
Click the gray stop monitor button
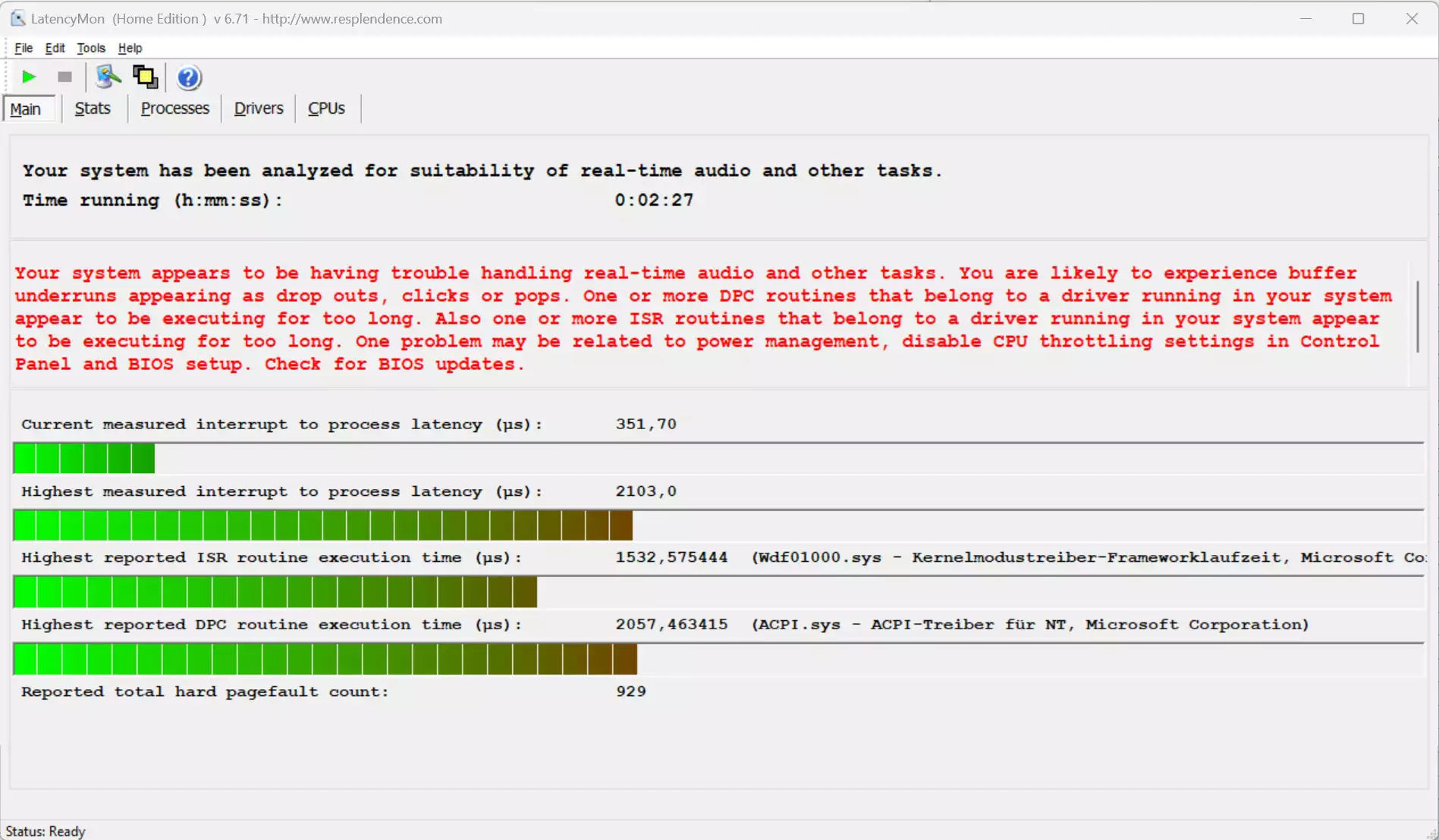coord(64,77)
